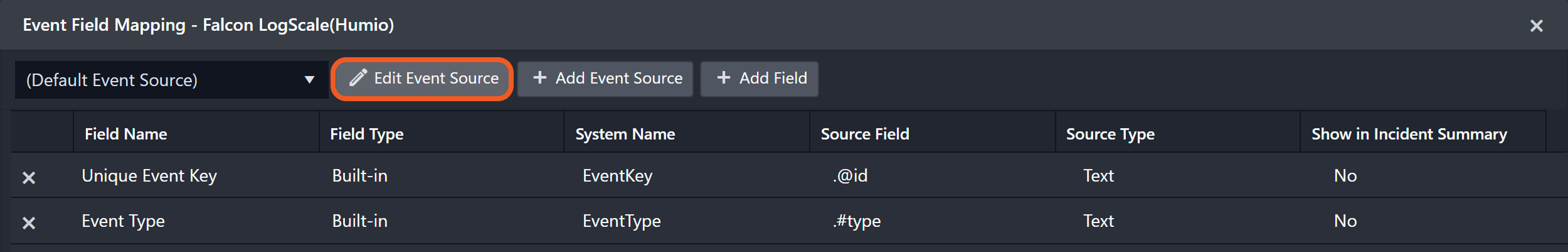1568x252 pixels.
Task: Click the Event Type row's incident summary value
Action: (x=1345, y=221)
